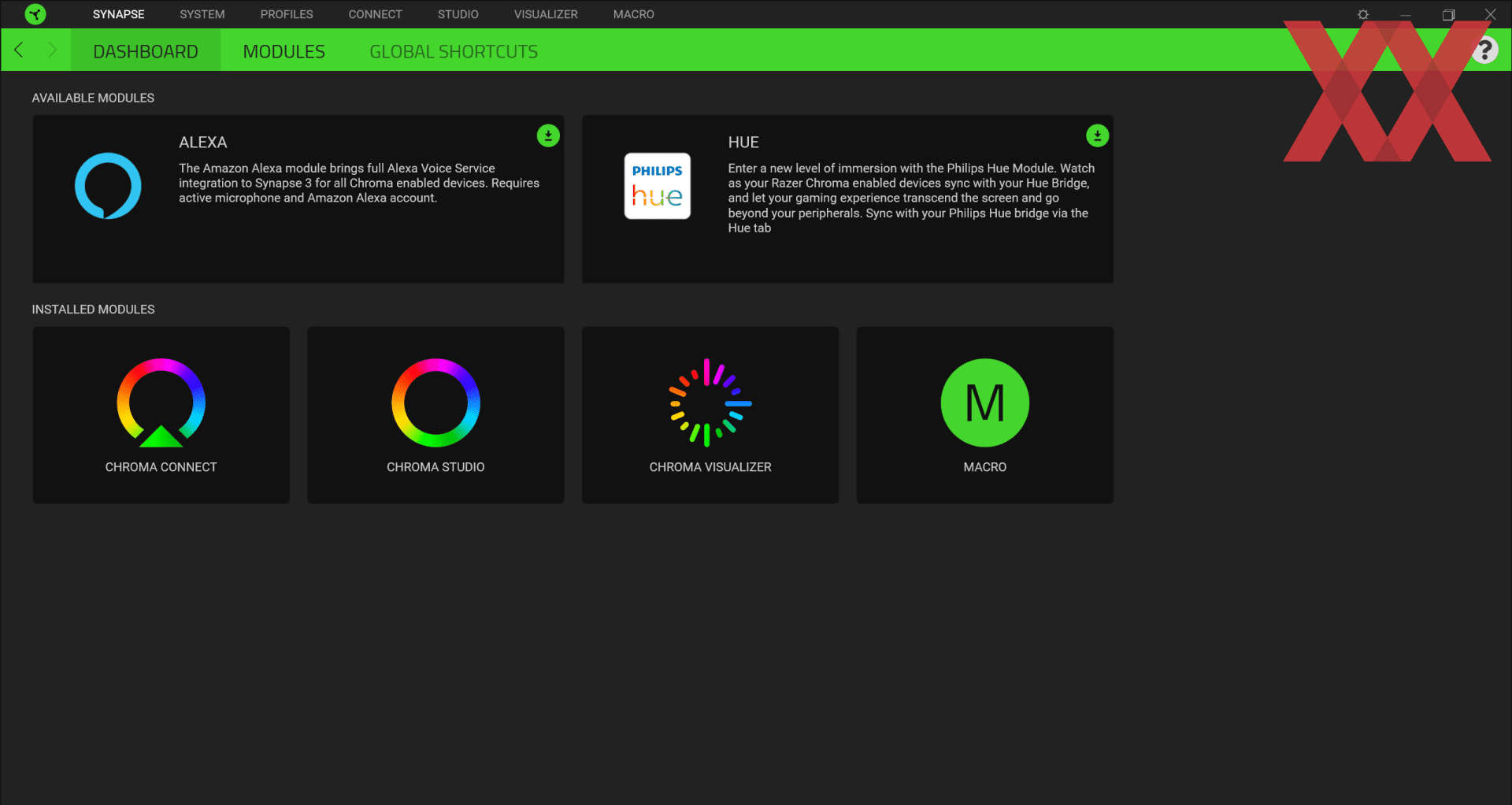
Task: Click the Available Modules heading
Action: coord(93,98)
